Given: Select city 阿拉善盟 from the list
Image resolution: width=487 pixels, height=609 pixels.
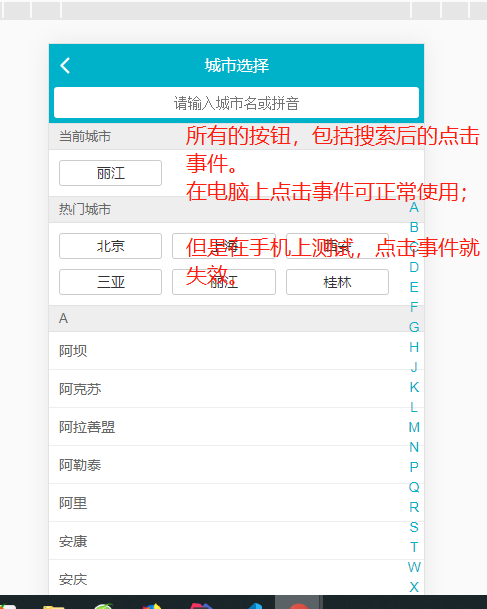Looking at the screenshot, I should tap(236, 427).
